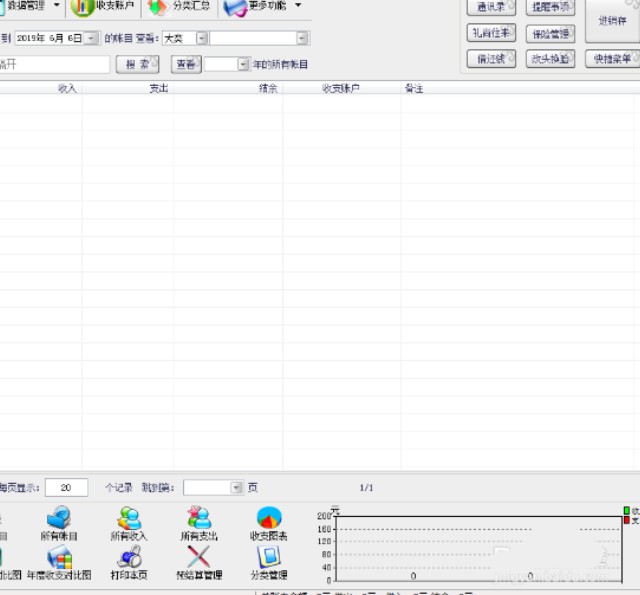
Task: Open 分类管理 icon
Action: point(268,562)
